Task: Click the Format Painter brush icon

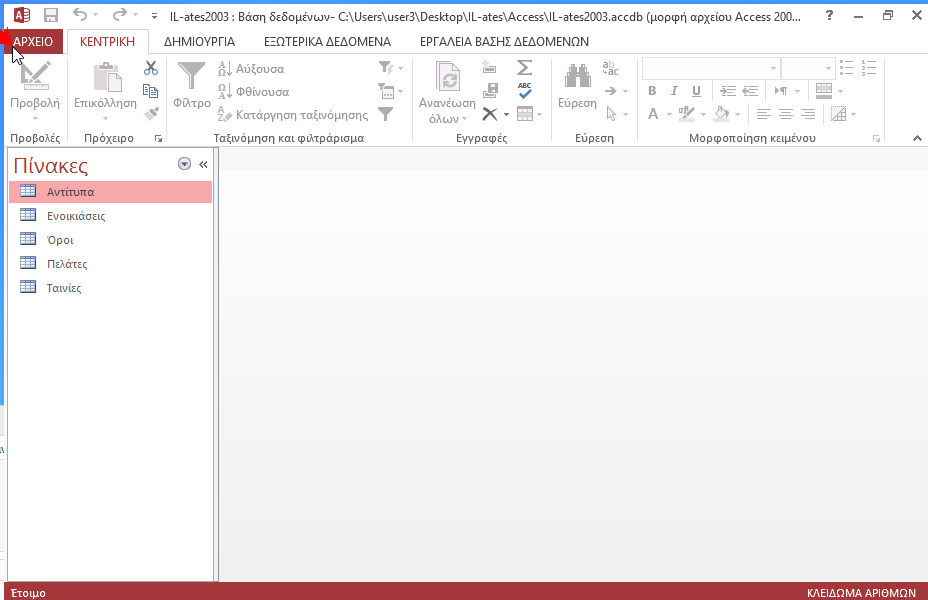Action: point(151,113)
